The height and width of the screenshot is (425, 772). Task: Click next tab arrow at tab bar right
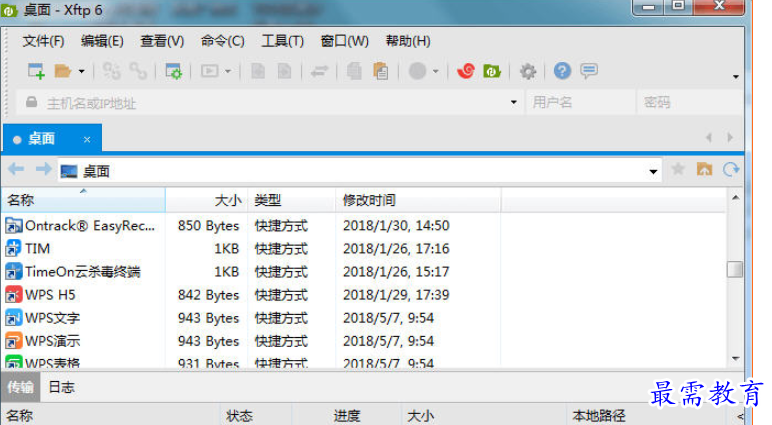click(x=730, y=138)
